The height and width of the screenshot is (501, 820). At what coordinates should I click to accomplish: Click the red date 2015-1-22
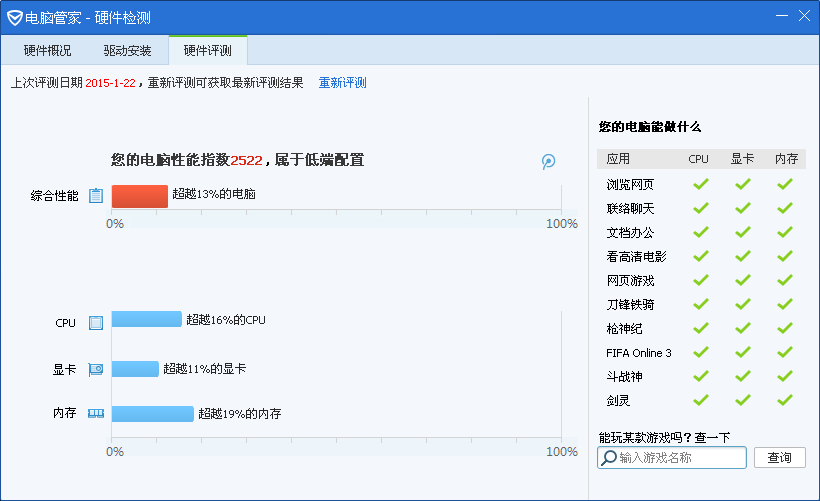point(110,83)
